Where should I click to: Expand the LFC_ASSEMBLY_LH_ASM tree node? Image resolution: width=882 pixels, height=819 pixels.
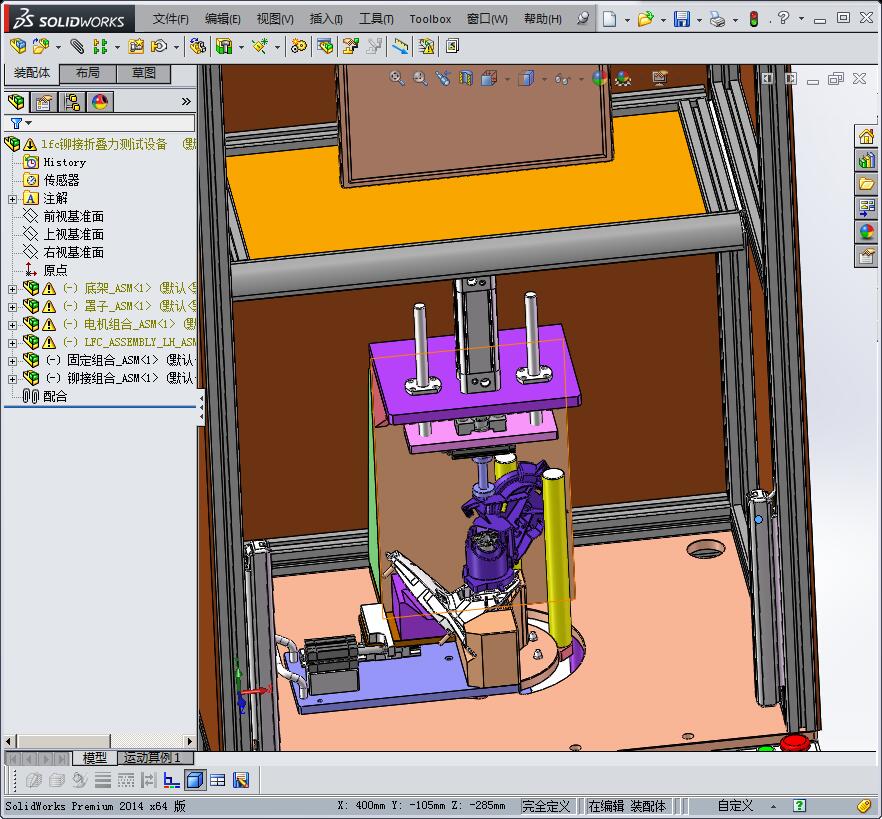[x=12, y=343]
